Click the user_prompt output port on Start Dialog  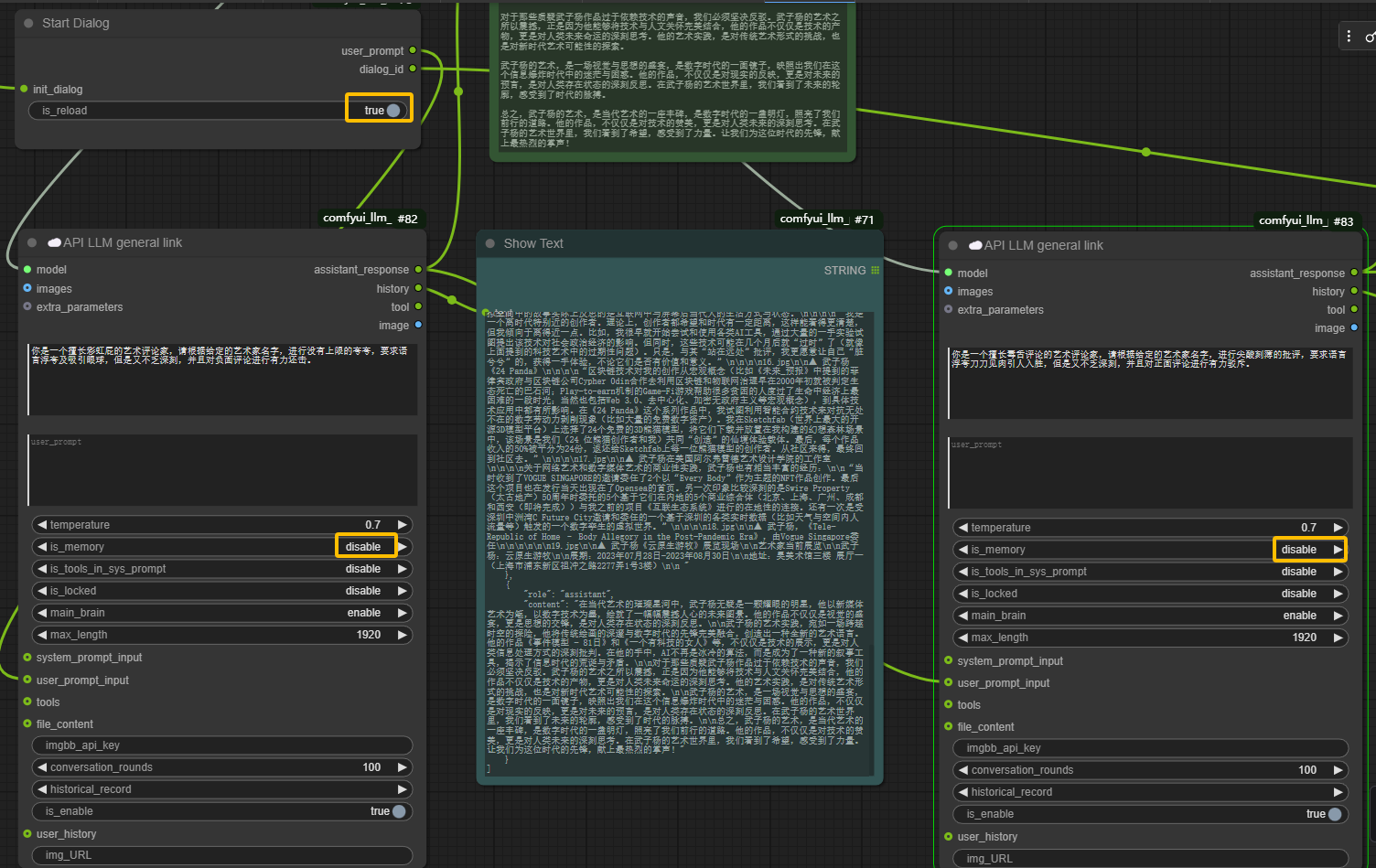(414, 50)
